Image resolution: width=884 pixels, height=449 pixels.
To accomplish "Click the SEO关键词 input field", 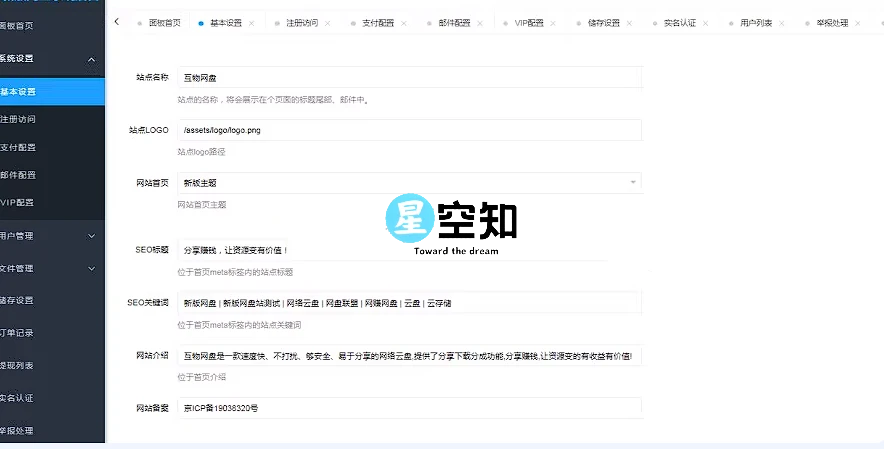I will pos(409,303).
